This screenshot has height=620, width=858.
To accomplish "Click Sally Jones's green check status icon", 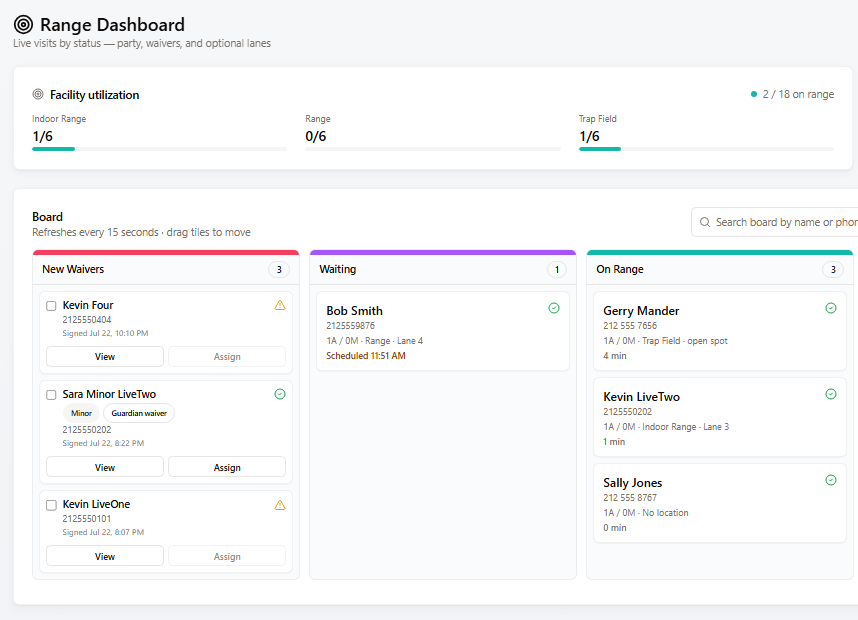I will coord(831,480).
